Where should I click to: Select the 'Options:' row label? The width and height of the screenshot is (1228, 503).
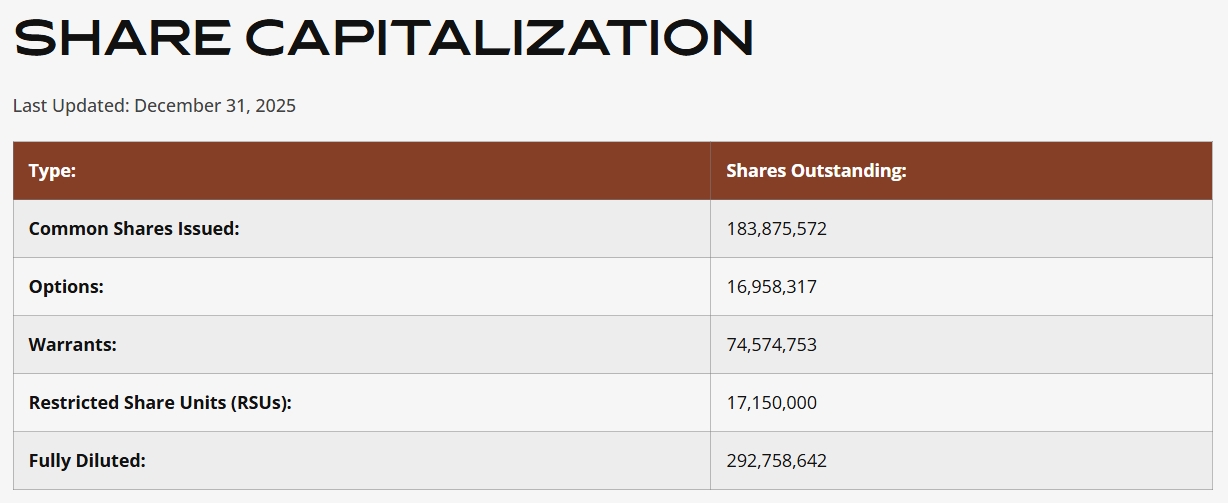click(66, 287)
